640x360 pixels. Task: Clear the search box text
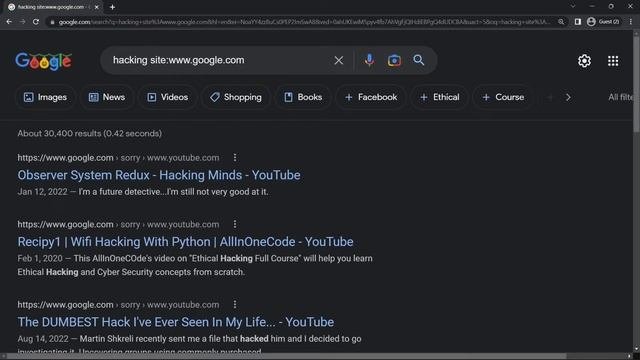click(x=339, y=60)
